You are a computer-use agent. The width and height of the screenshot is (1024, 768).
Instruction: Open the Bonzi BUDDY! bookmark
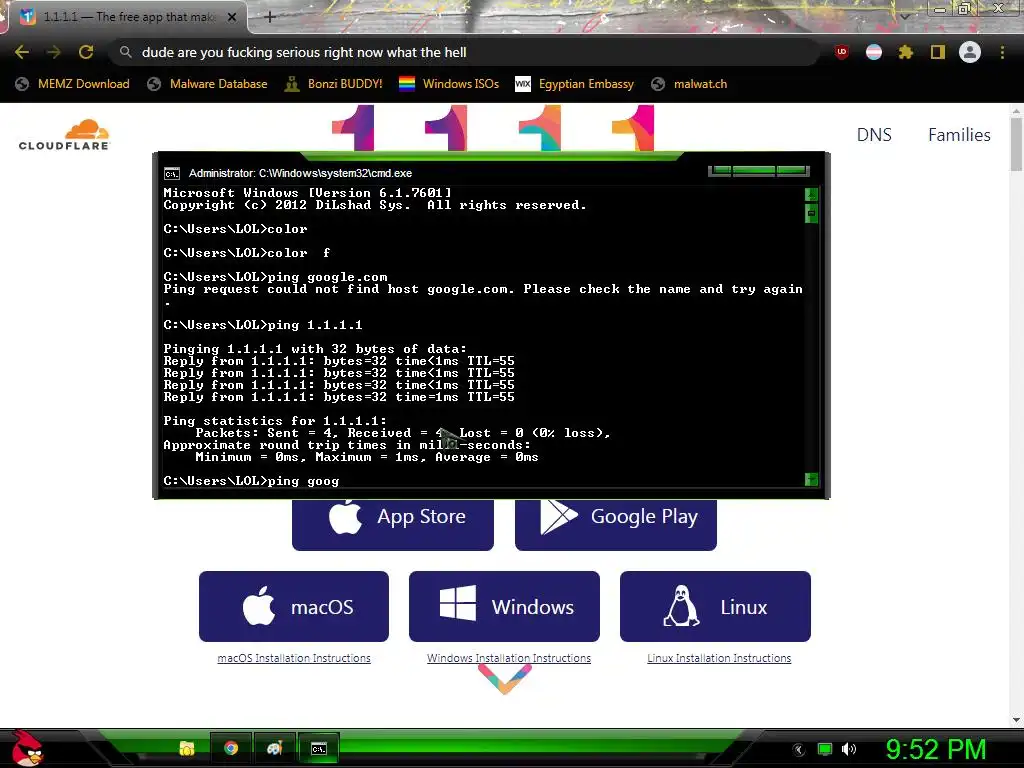point(334,84)
